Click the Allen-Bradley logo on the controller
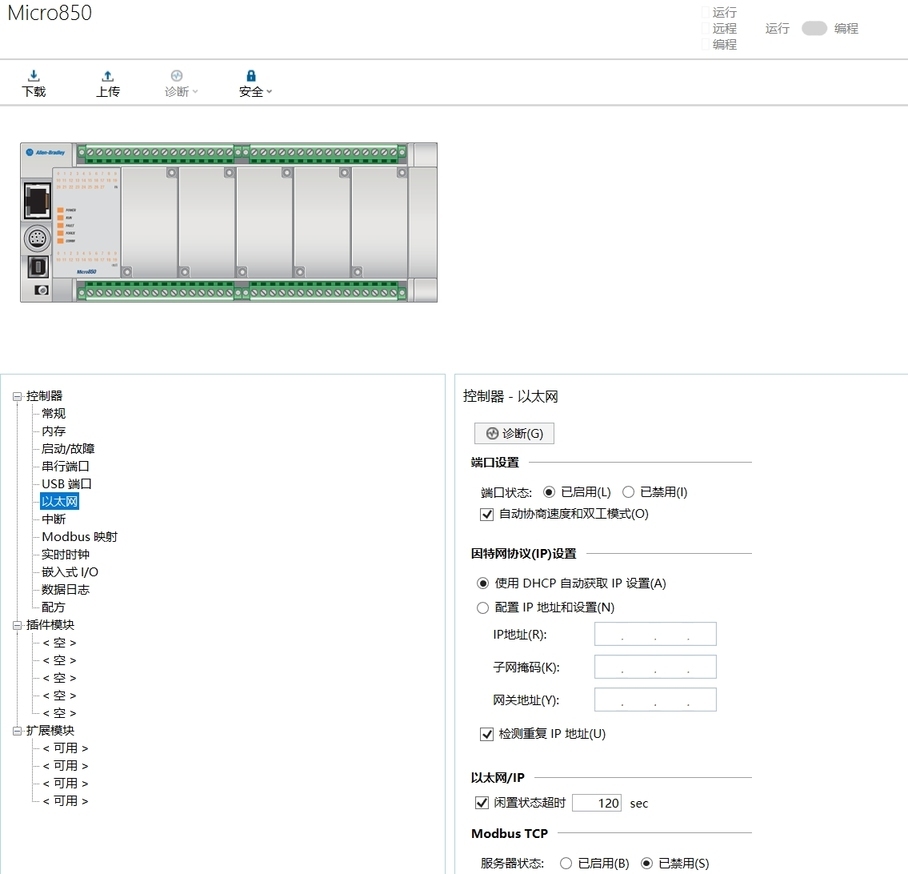908x874 pixels. point(46,152)
